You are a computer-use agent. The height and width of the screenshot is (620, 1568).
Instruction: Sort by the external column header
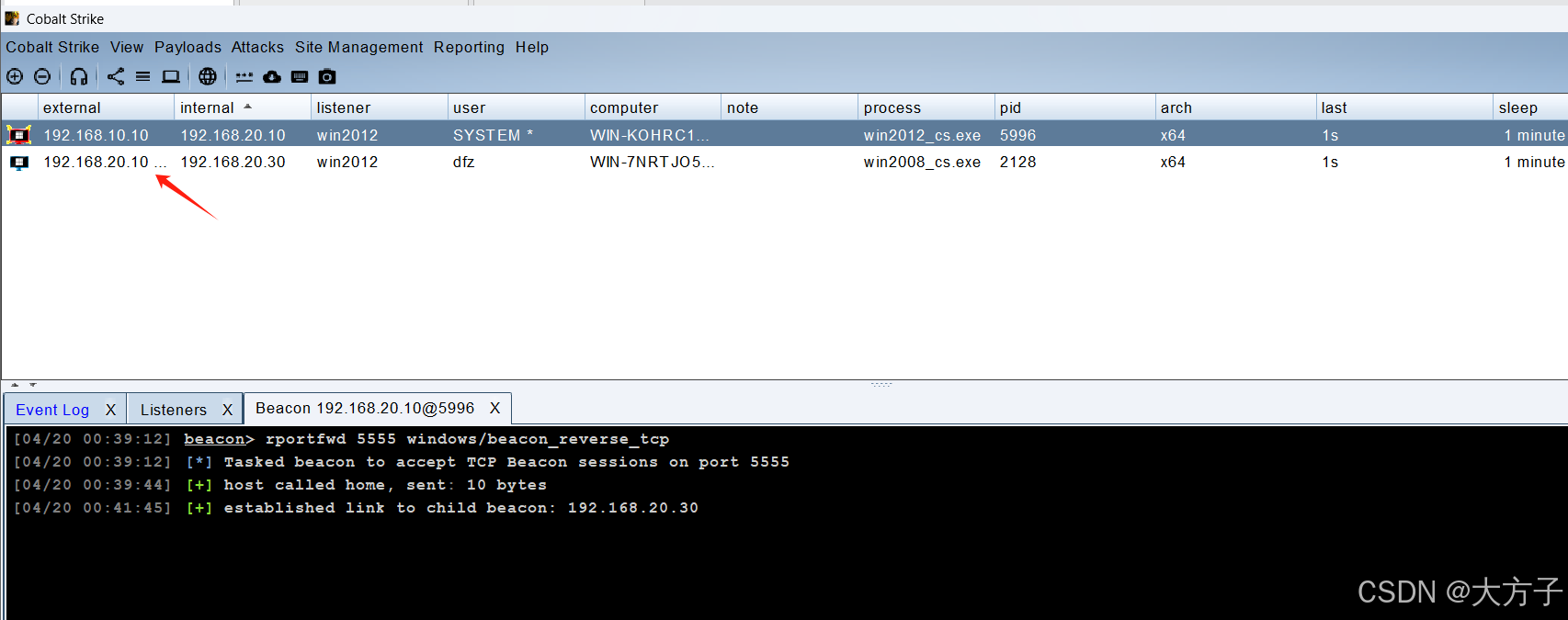point(106,107)
